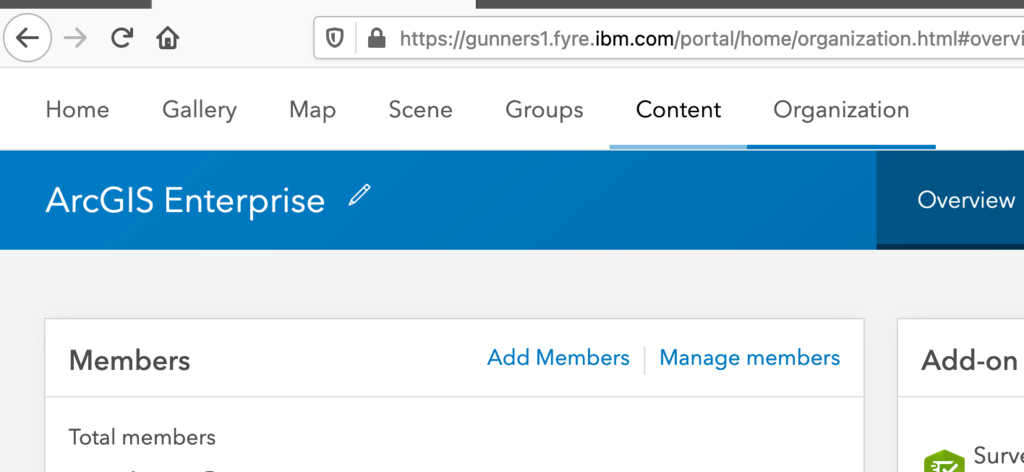Click the ArcGIS Enterprise title text
Image resolution: width=1024 pixels, height=472 pixels.
(185, 200)
